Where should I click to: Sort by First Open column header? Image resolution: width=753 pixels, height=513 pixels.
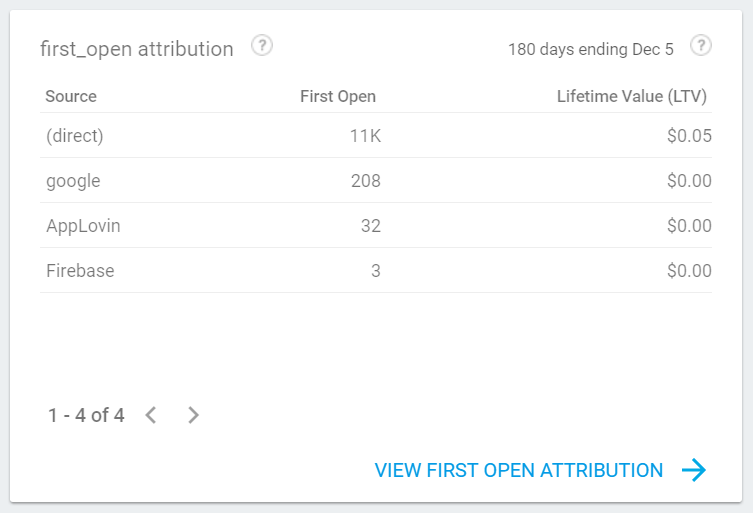(338, 97)
